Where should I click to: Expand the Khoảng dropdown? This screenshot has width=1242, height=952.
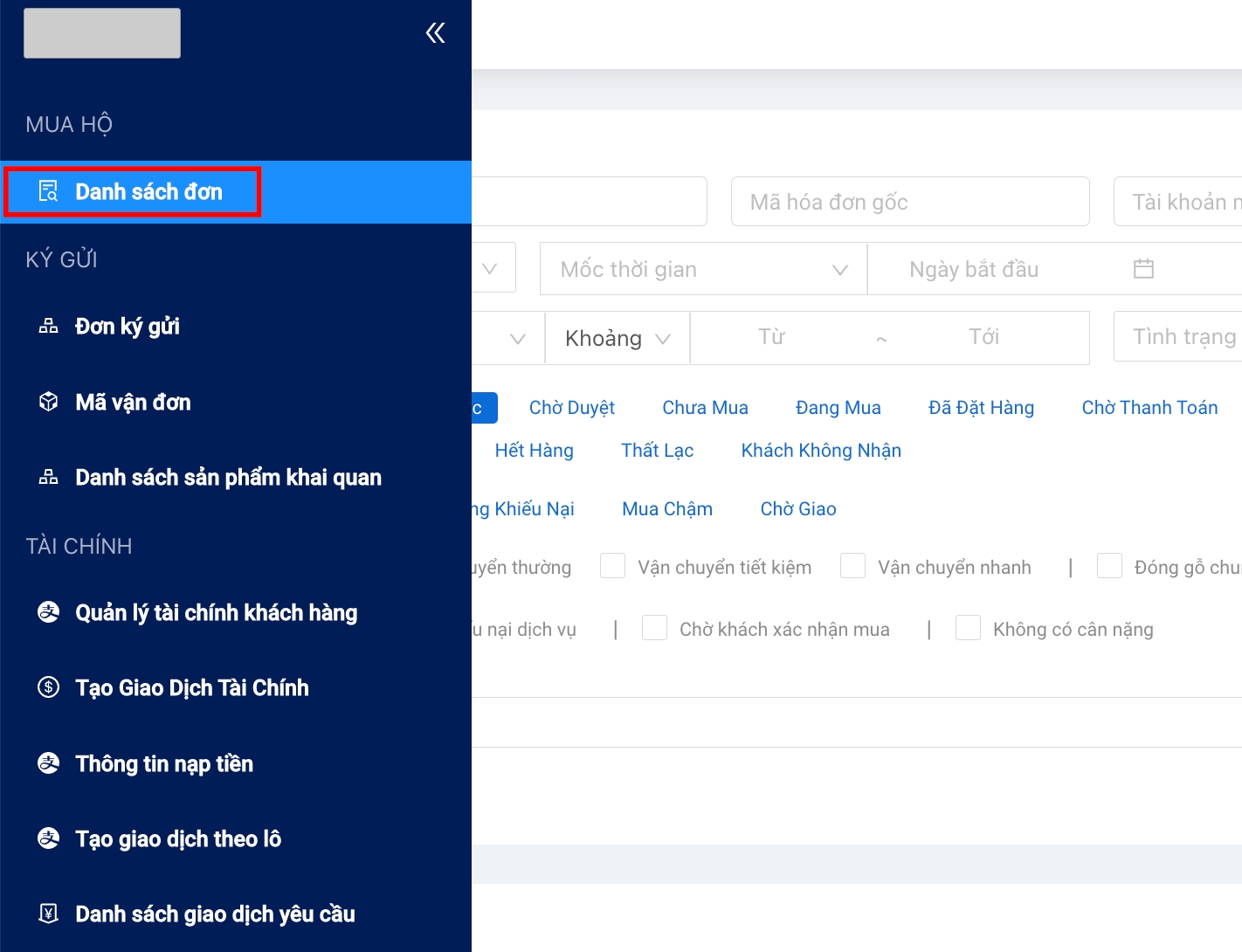pos(617,338)
